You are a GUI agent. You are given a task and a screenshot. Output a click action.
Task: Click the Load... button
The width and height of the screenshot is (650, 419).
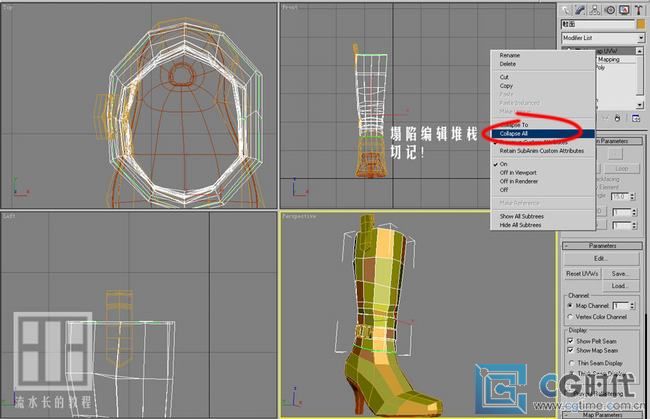[x=620, y=286]
